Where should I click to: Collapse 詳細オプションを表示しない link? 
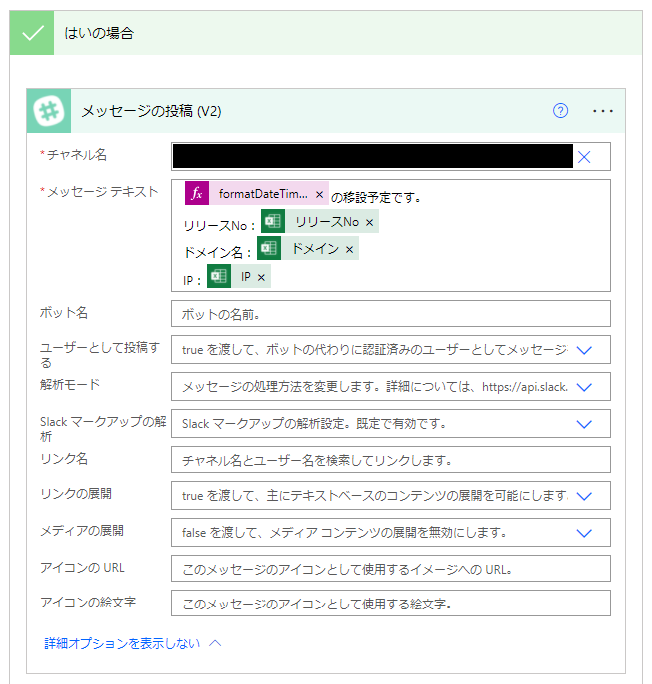[132, 643]
